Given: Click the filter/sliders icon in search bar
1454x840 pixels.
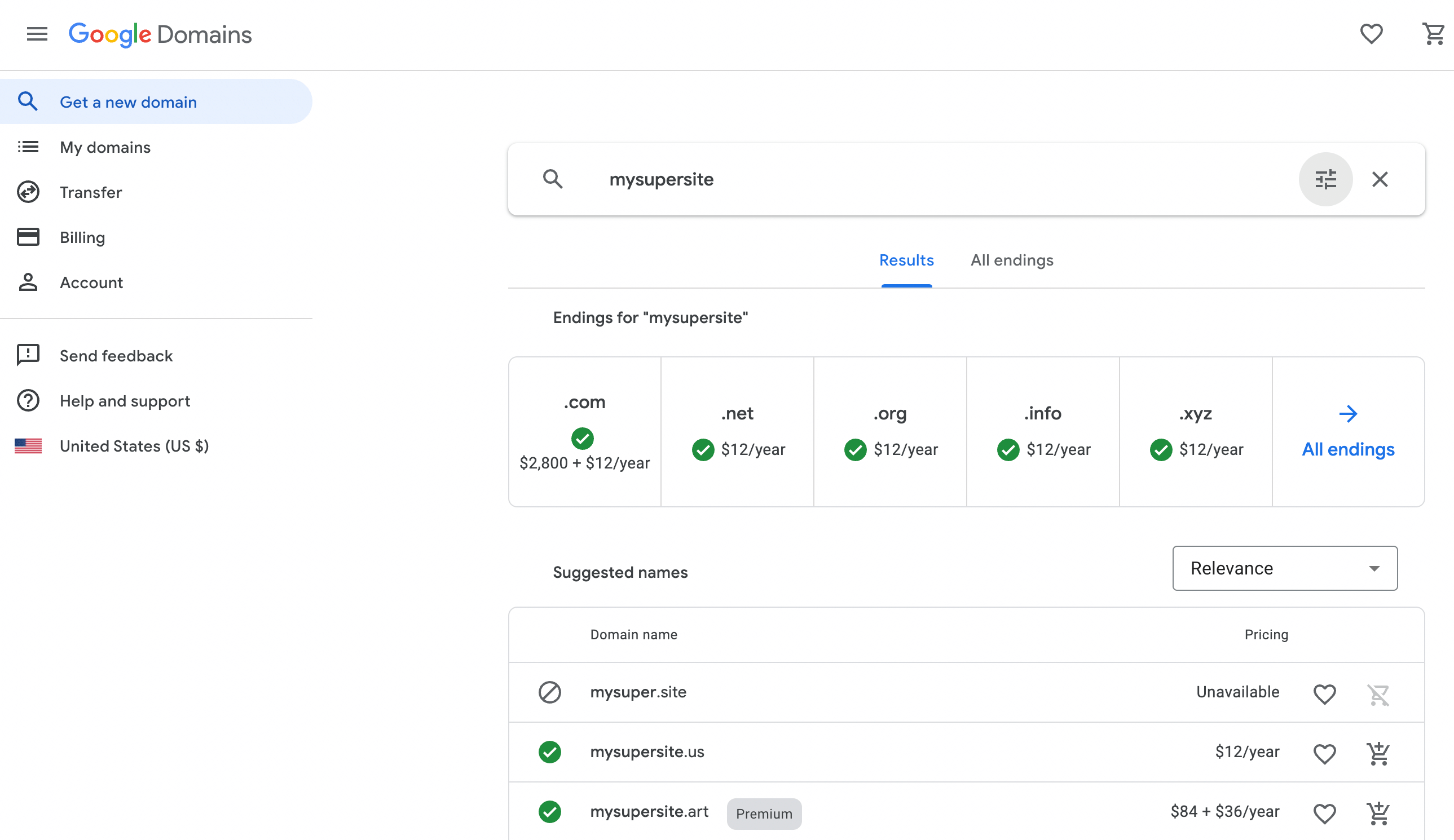Looking at the screenshot, I should tap(1326, 179).
